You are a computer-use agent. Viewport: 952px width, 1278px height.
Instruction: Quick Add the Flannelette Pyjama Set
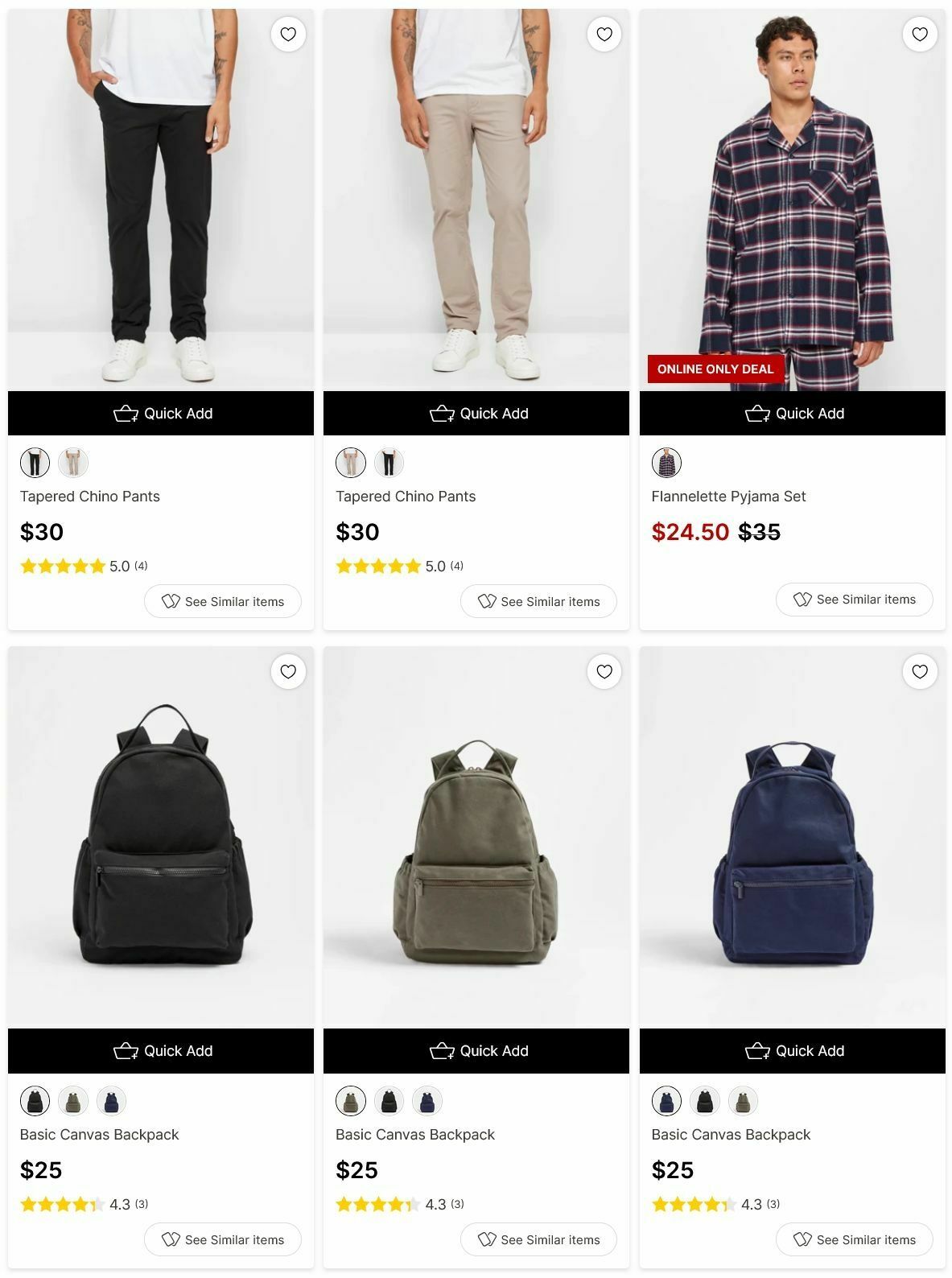(x=793, y=414)
